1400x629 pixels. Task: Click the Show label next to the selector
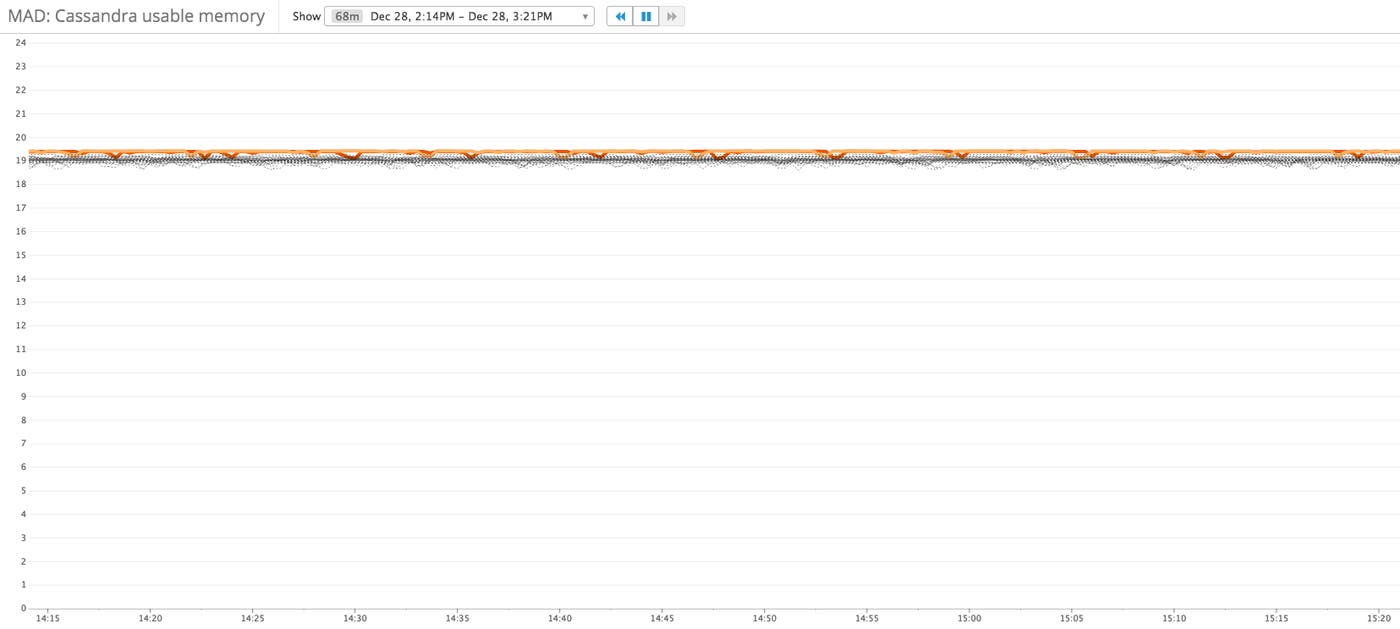[306, 16]
